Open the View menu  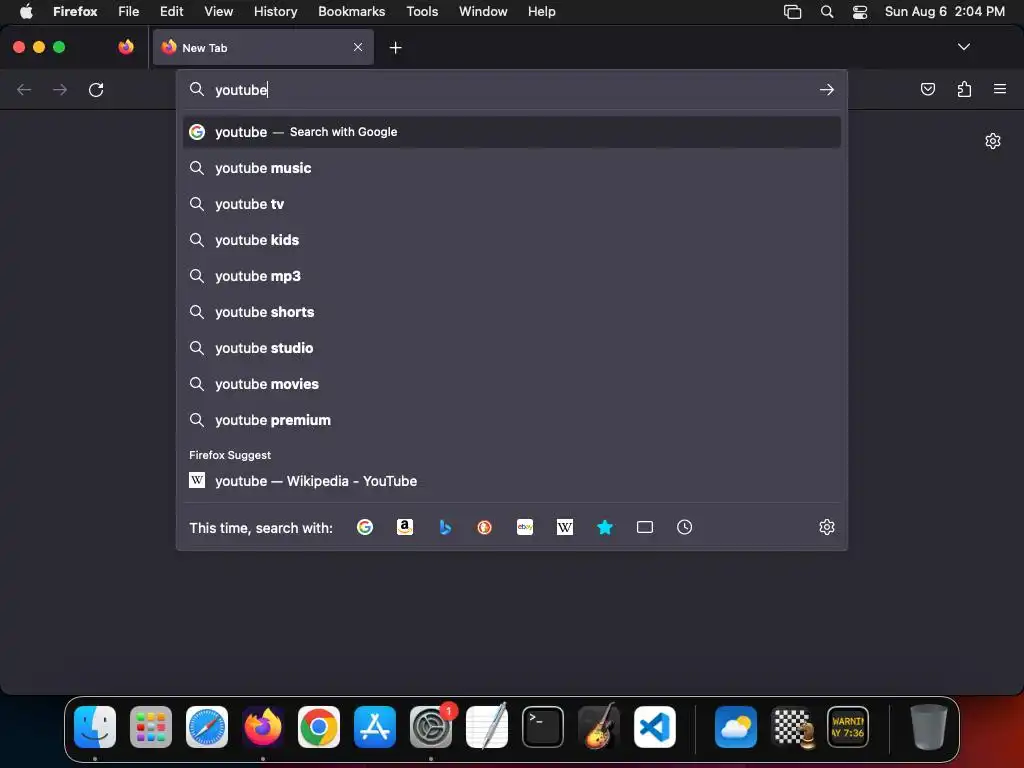tap(218, 11)
